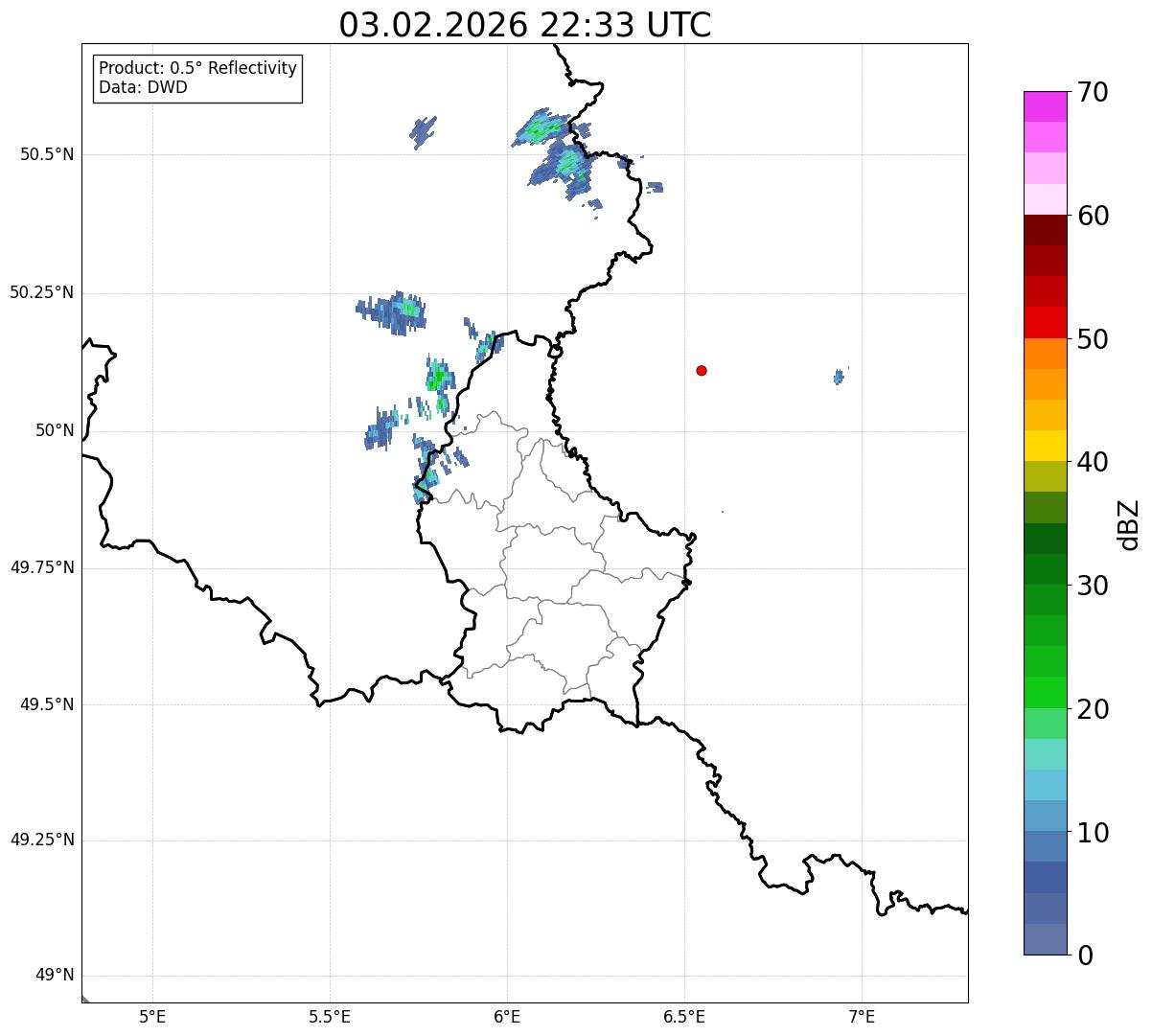Click the title '03.02.2026 22:33 UTC'
This screenshot has height=1036, width=1152.
(x=525, y=25)
